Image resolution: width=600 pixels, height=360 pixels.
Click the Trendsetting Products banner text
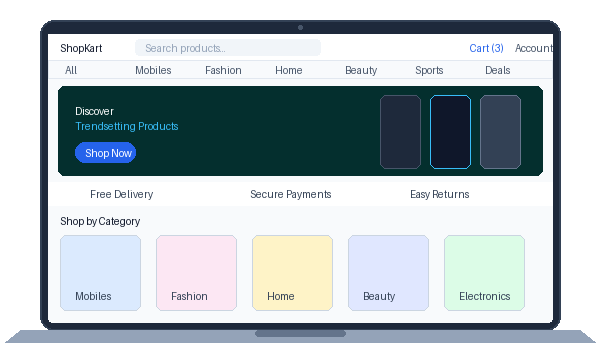coord(127,126)
